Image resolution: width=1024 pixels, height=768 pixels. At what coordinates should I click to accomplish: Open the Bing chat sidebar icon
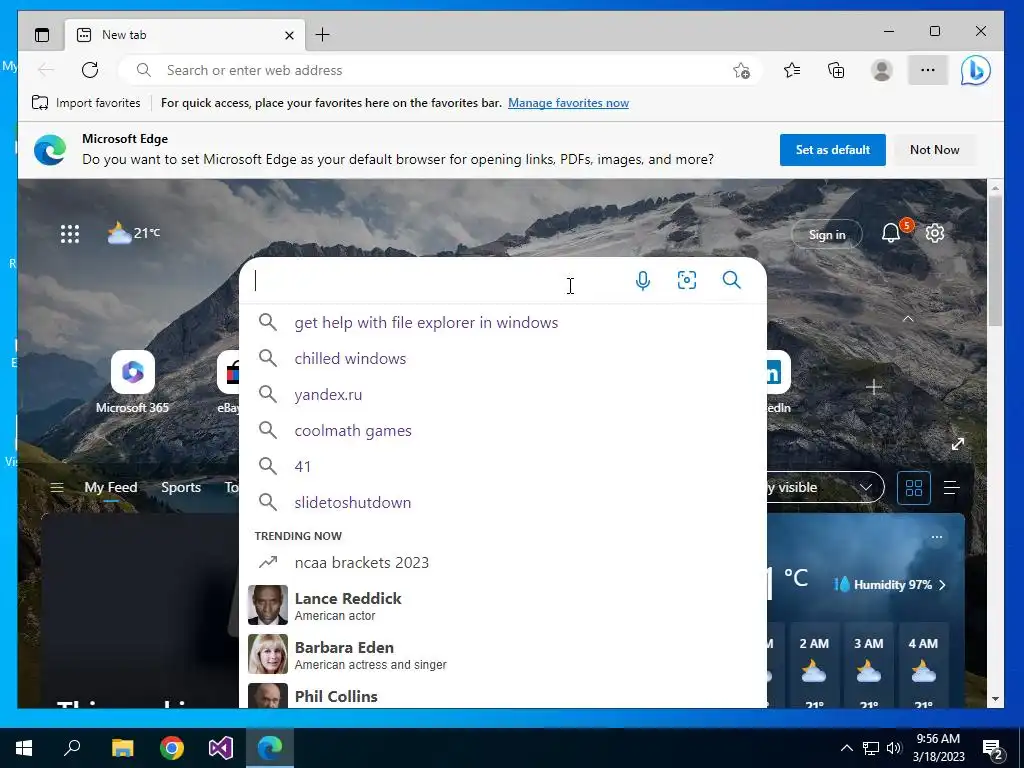click(x=976, y=70)
